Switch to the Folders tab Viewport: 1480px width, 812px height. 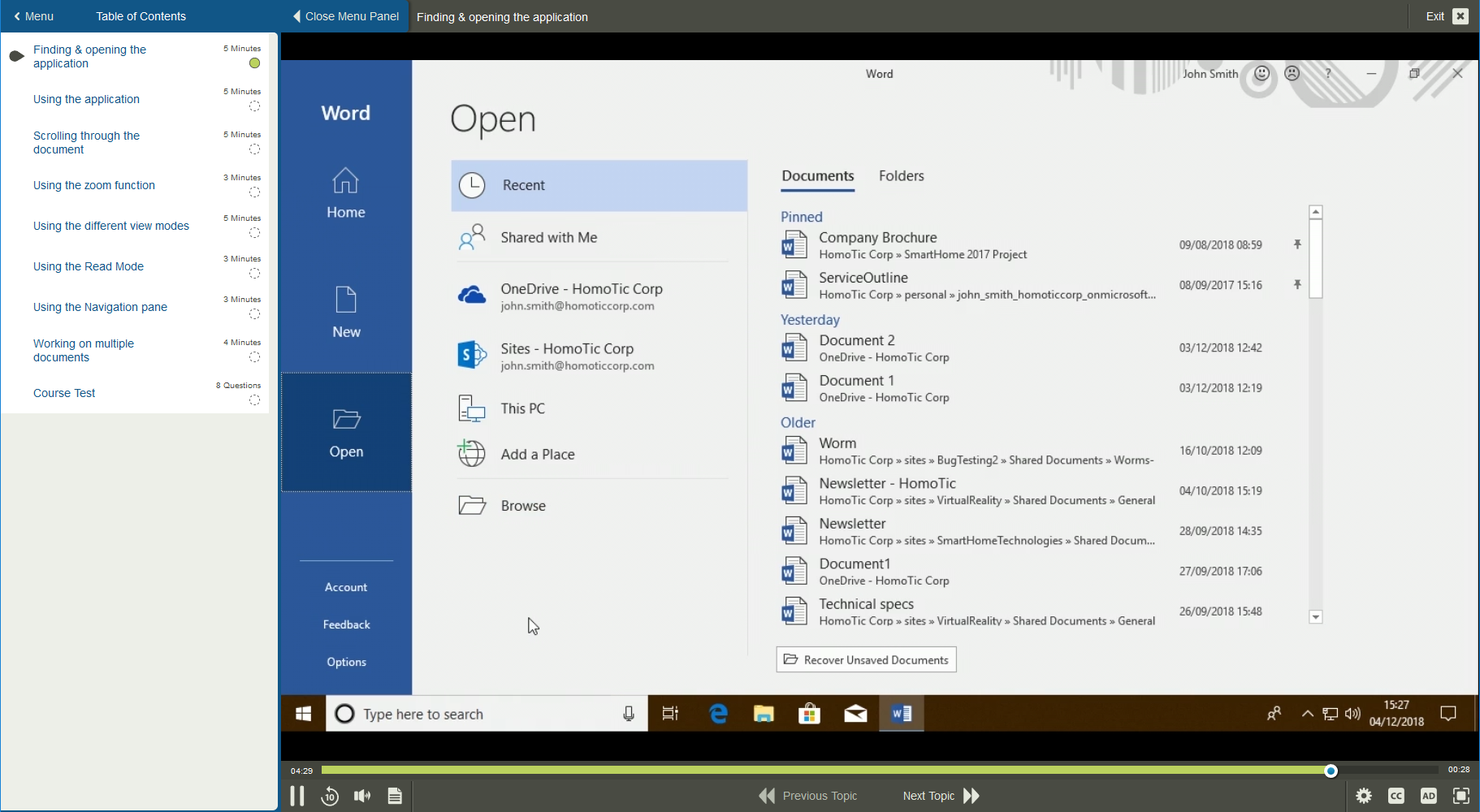pos(901,175)
